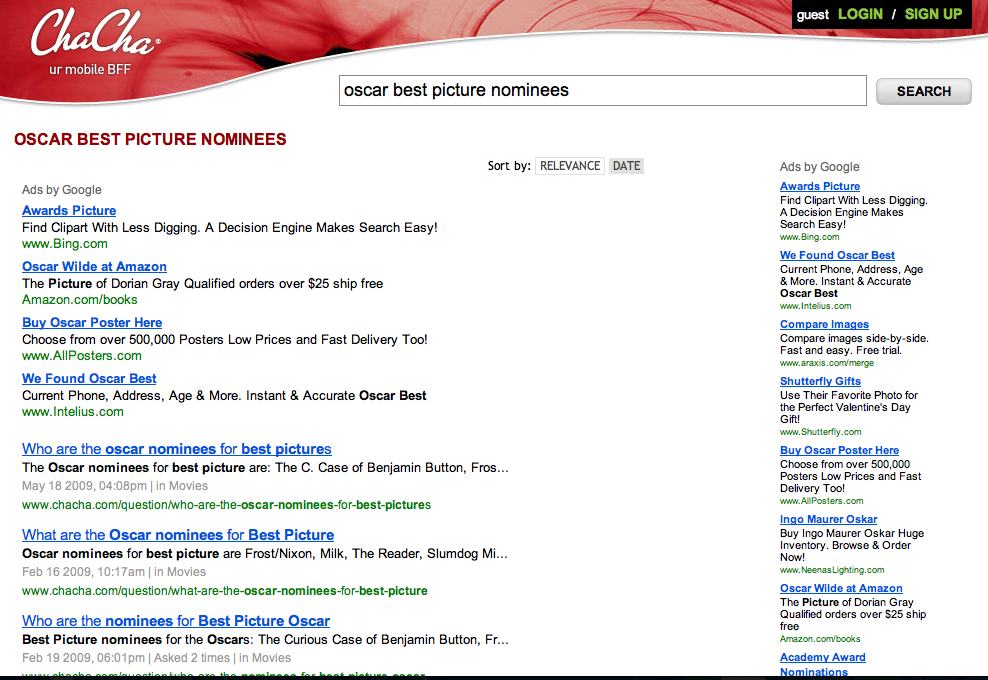
Task: Visit the Oscar Wilde at Amazon ad
Action: click(x=94, y=267)
